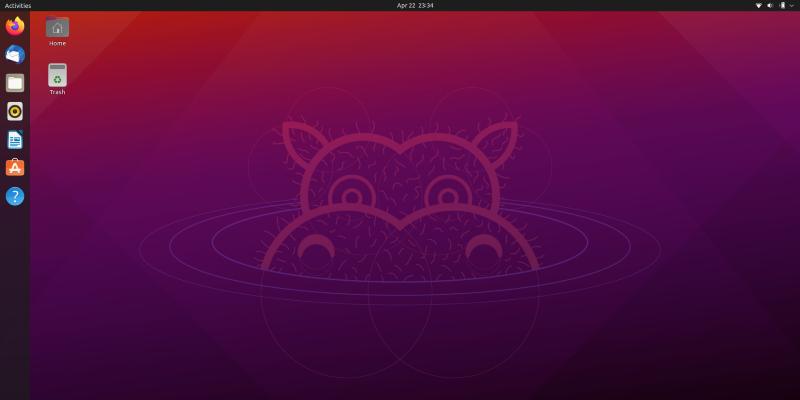This screenshot has height=400, width=800.
Task: Click the Home label text
Action: (x=57, y=43)
